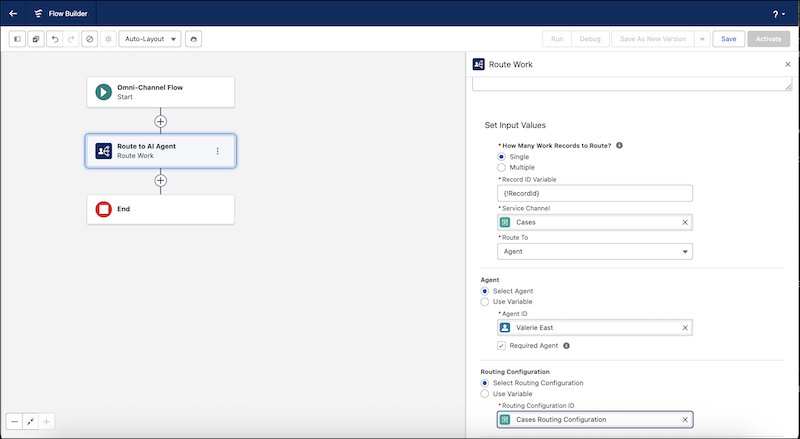Image resolution: width=800 pixels, height=439 pixels.
Task: Clear the Cases service channel selection
Action: click(x=685, y=222)
